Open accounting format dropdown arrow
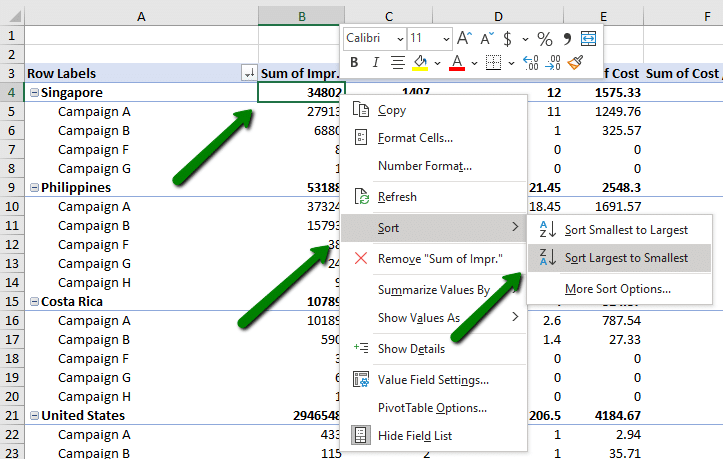The image size is (723, 459). (x=525, y=39)
